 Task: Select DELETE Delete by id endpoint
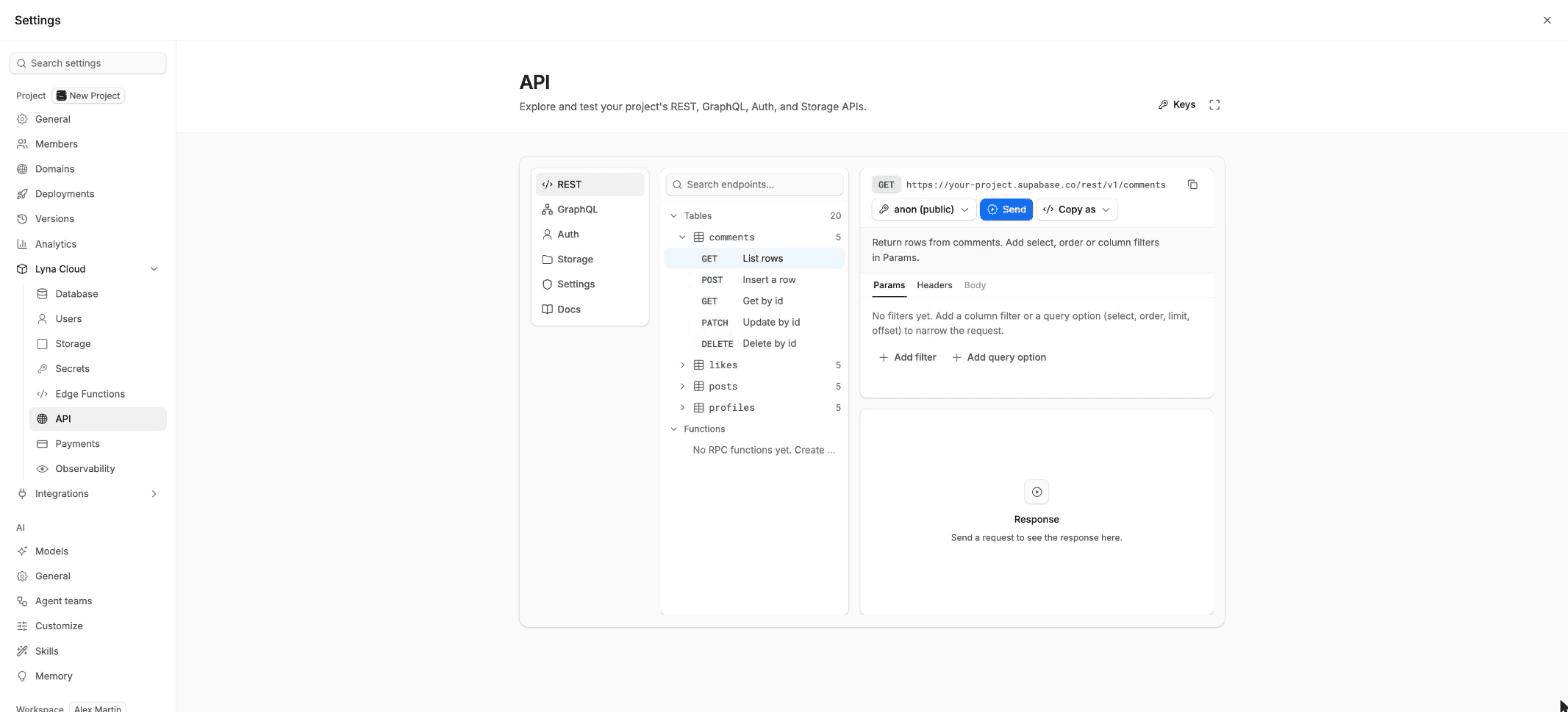point(755,344)
